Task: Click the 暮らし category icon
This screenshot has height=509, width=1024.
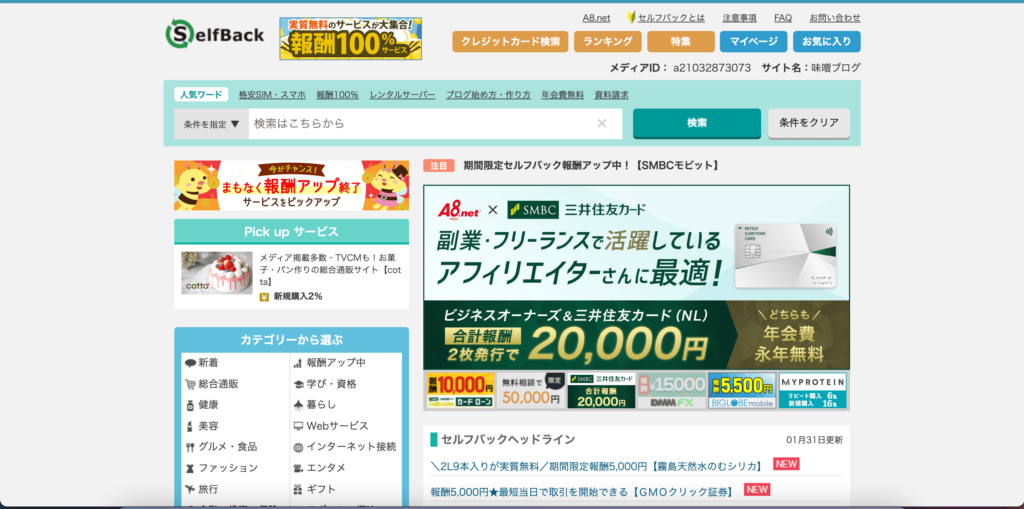Action: click(298, 405)
